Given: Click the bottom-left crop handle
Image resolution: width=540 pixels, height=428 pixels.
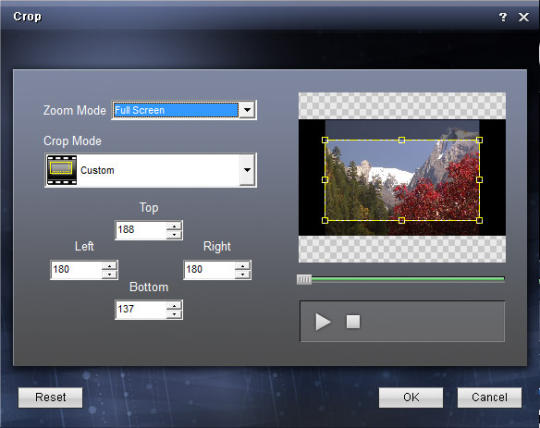Looking at the screenshot, I should (325, 220).
